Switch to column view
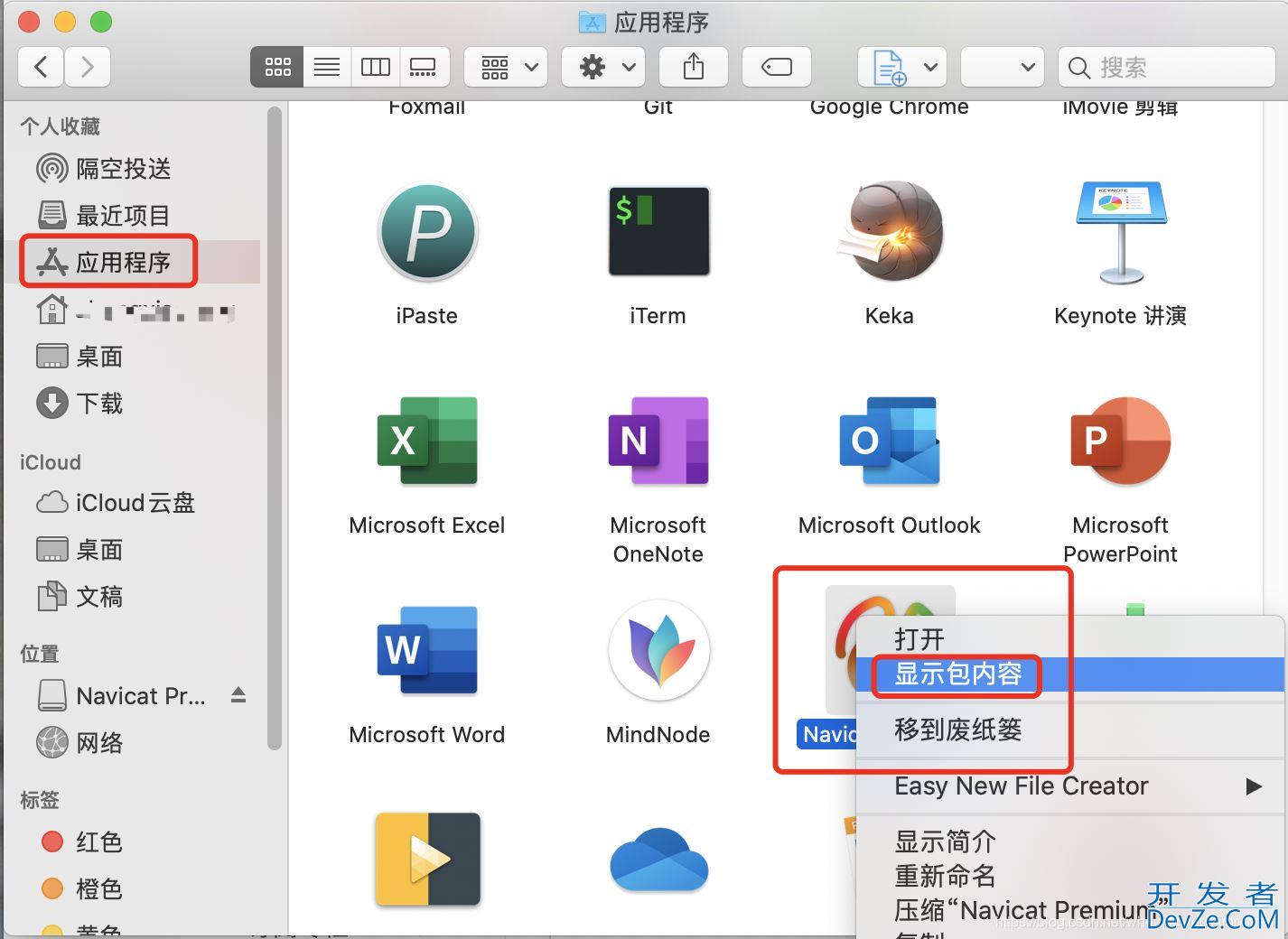This screenshot has height=939, width=1288. coord(375,67)
